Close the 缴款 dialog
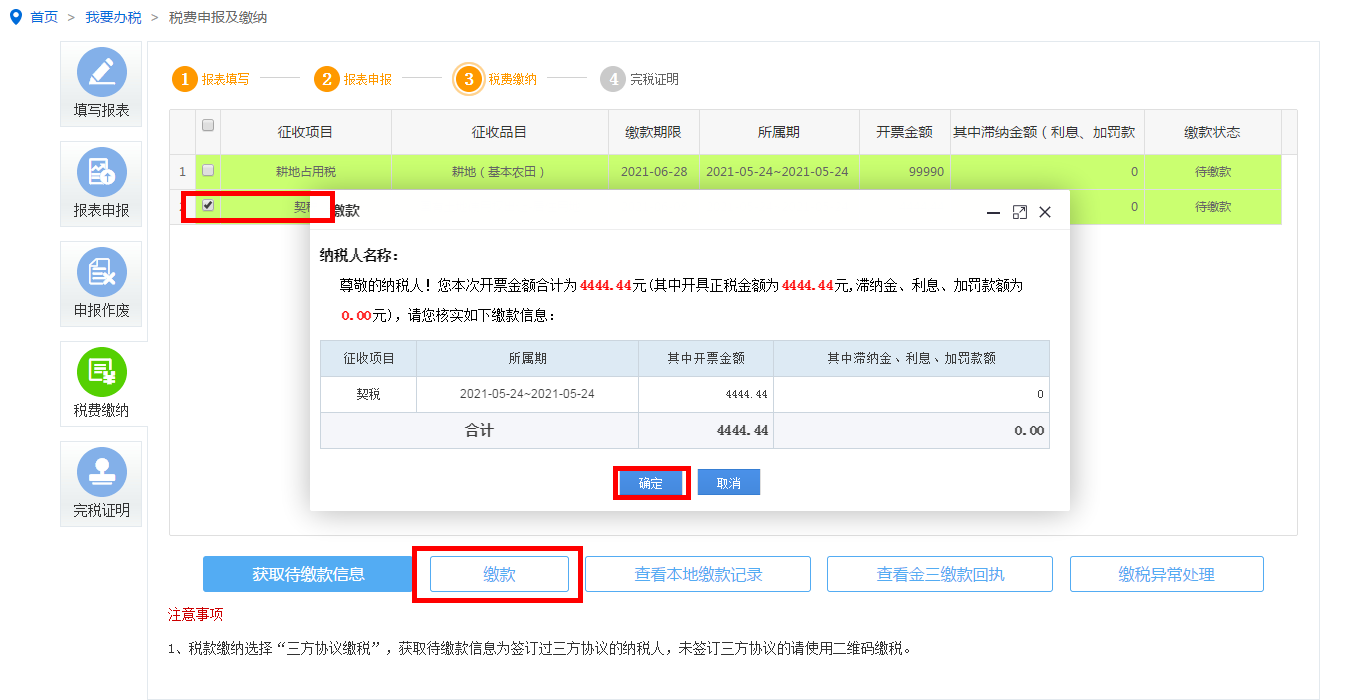 (x=1045, y=212)
